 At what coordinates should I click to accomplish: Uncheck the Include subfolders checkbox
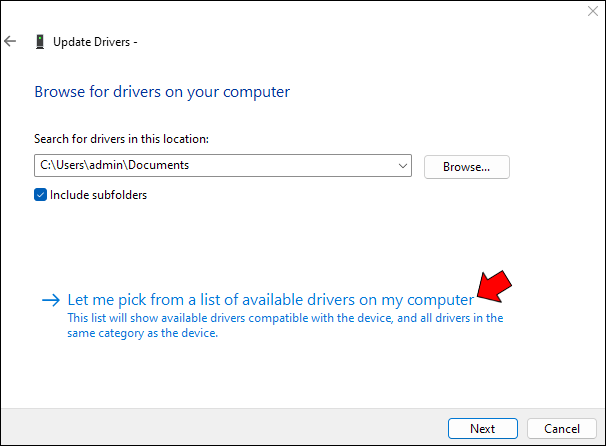(x=41, y=195)
